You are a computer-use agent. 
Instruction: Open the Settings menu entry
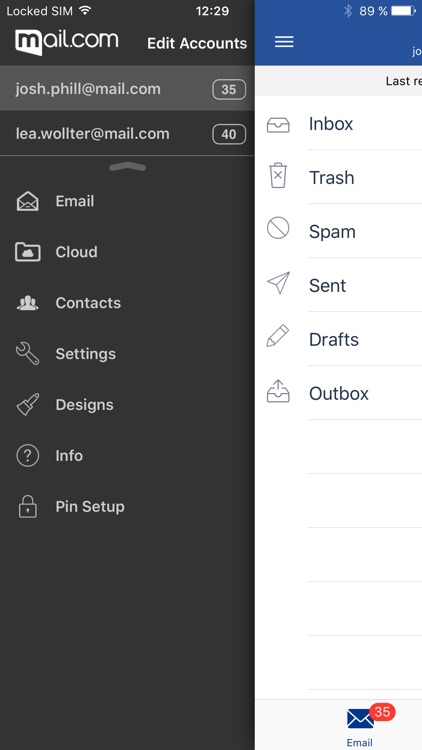click(127, 354)
